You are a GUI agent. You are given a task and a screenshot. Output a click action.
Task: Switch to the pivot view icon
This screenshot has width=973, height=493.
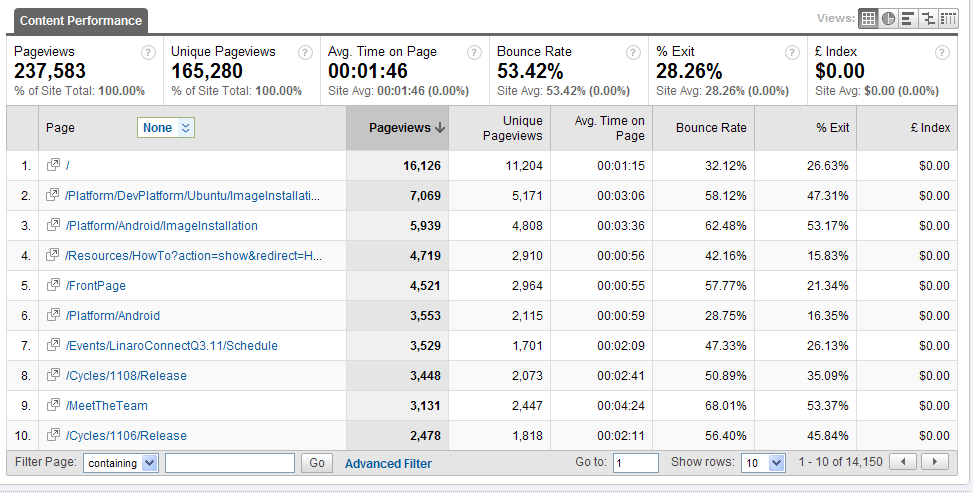947,18
